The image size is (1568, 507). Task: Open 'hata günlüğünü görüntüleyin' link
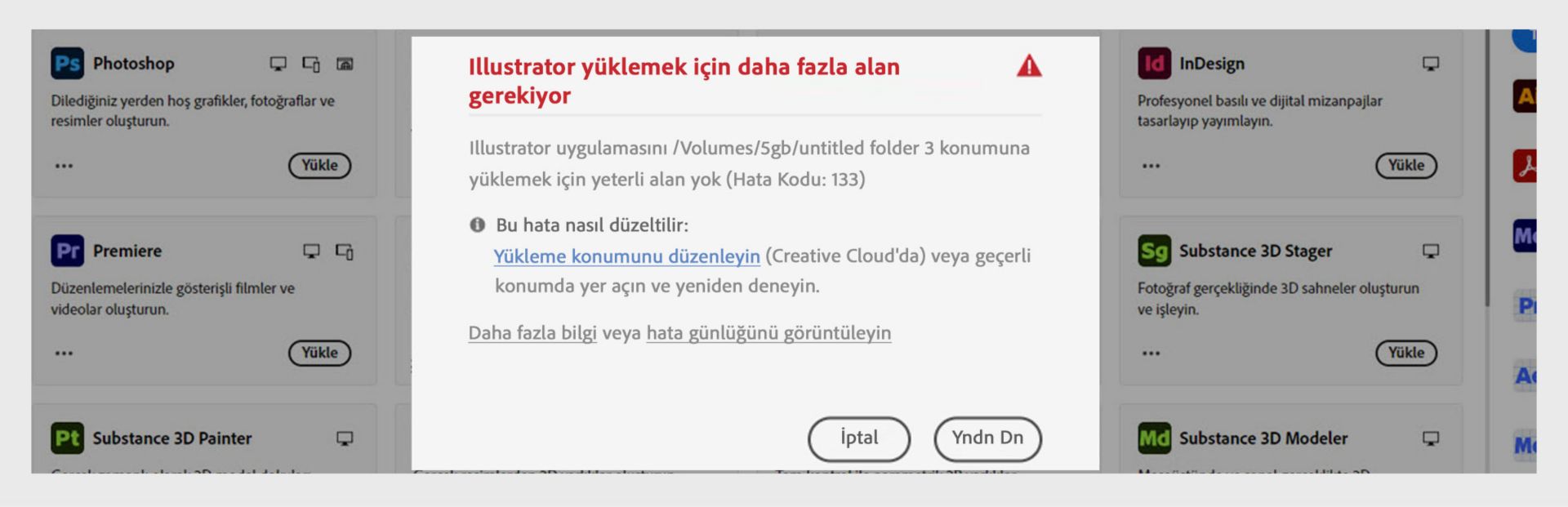pos(768,333)
